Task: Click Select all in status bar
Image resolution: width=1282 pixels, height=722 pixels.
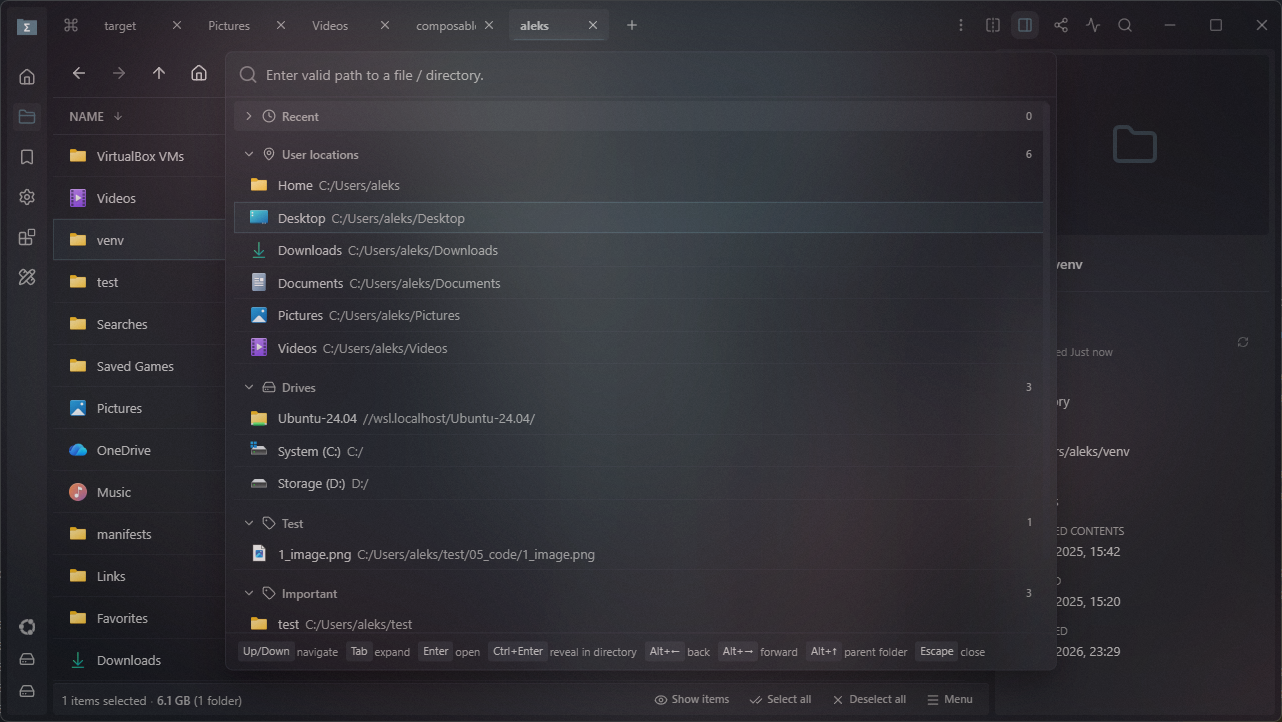Action: click(x=780, y=699)
